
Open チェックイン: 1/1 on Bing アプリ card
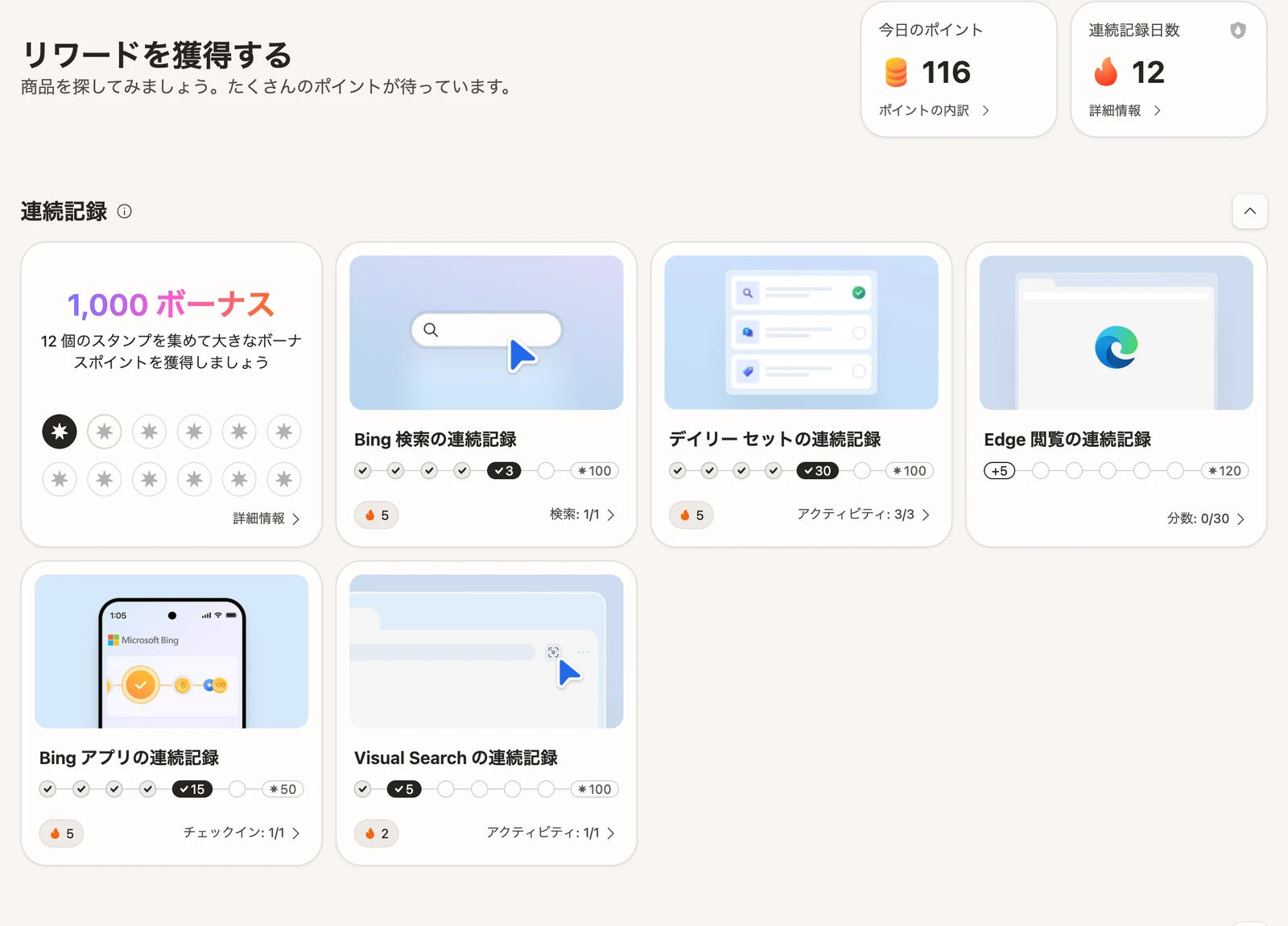[242, 833]
